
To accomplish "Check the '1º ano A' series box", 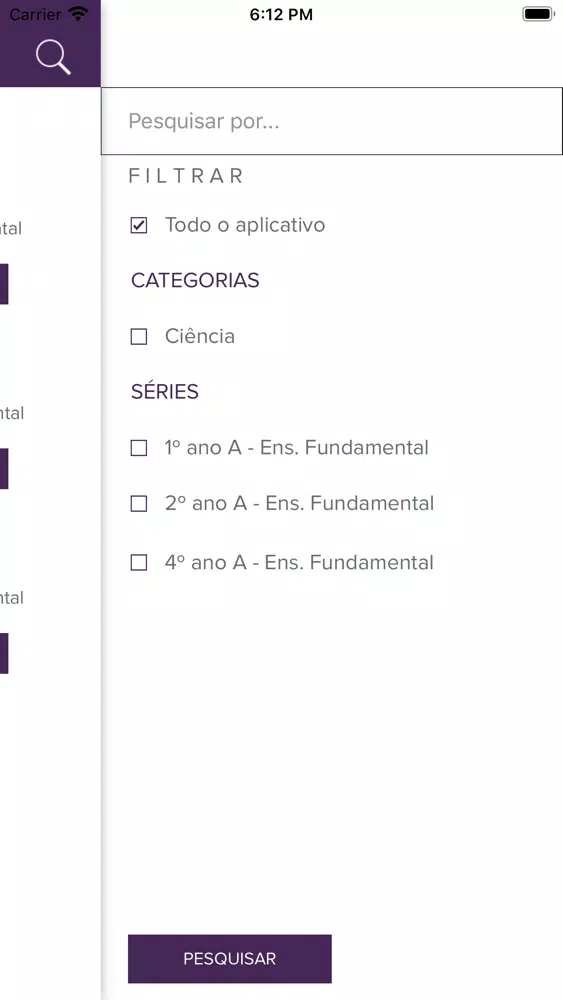I will (x=138, y=448).
